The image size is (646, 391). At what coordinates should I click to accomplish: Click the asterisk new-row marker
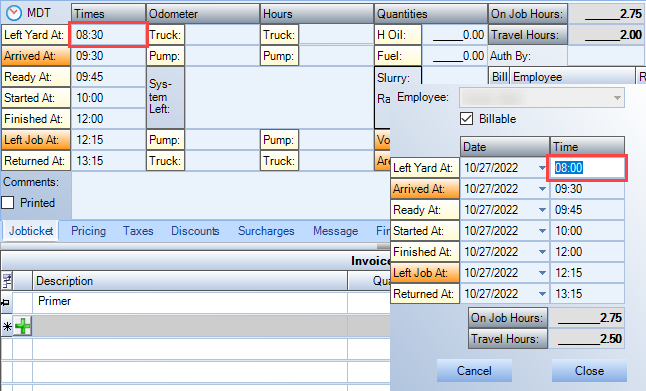coord(7,327)
